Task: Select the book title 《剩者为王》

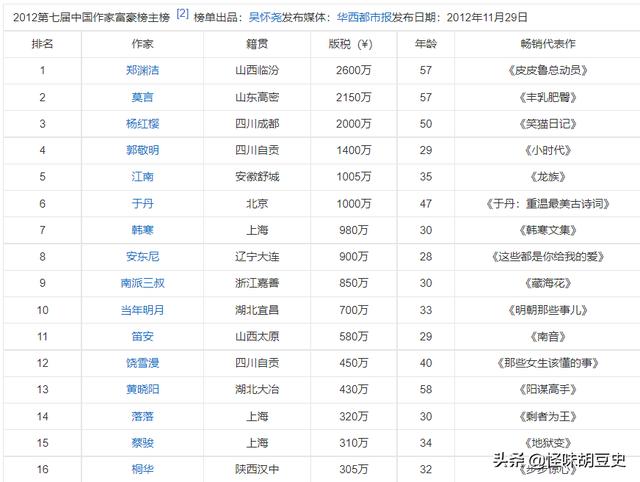Action: tap(548, 416)
